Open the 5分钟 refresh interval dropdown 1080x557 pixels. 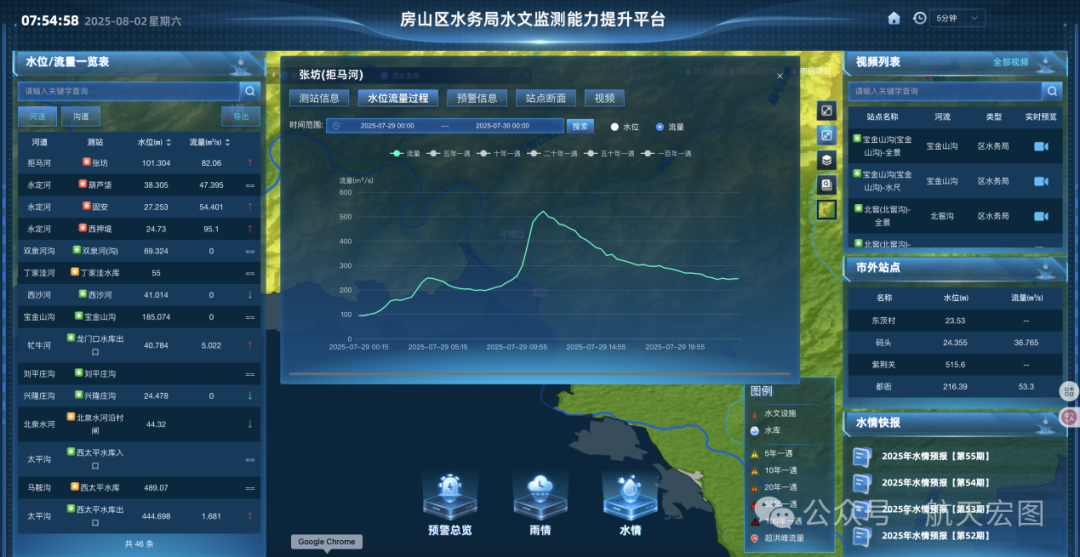pos(958,18)
